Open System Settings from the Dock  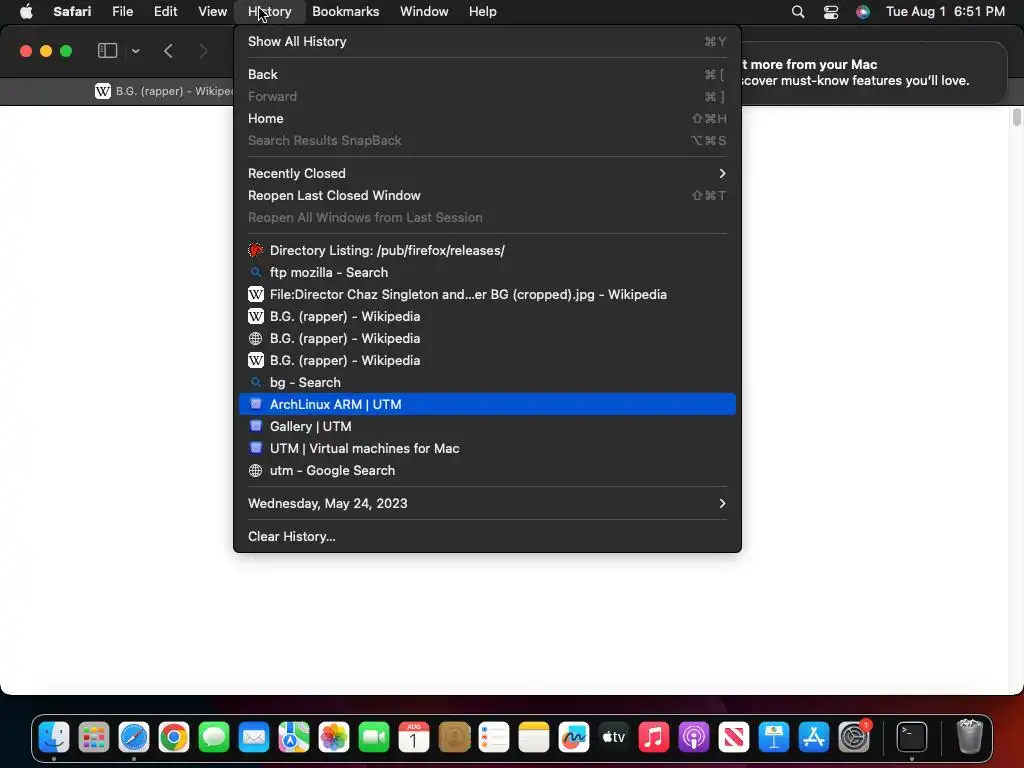[x=854, y=737]
